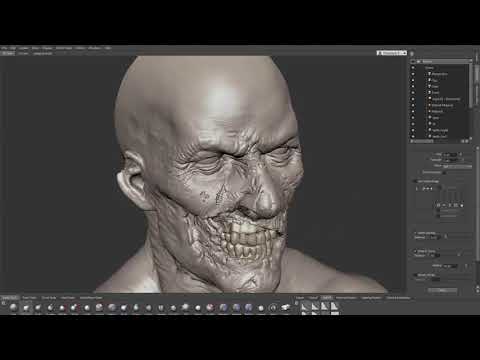Screen dimensions: 480x360
Task: Select the Sculpt brush tool
Action: point(13,308)
